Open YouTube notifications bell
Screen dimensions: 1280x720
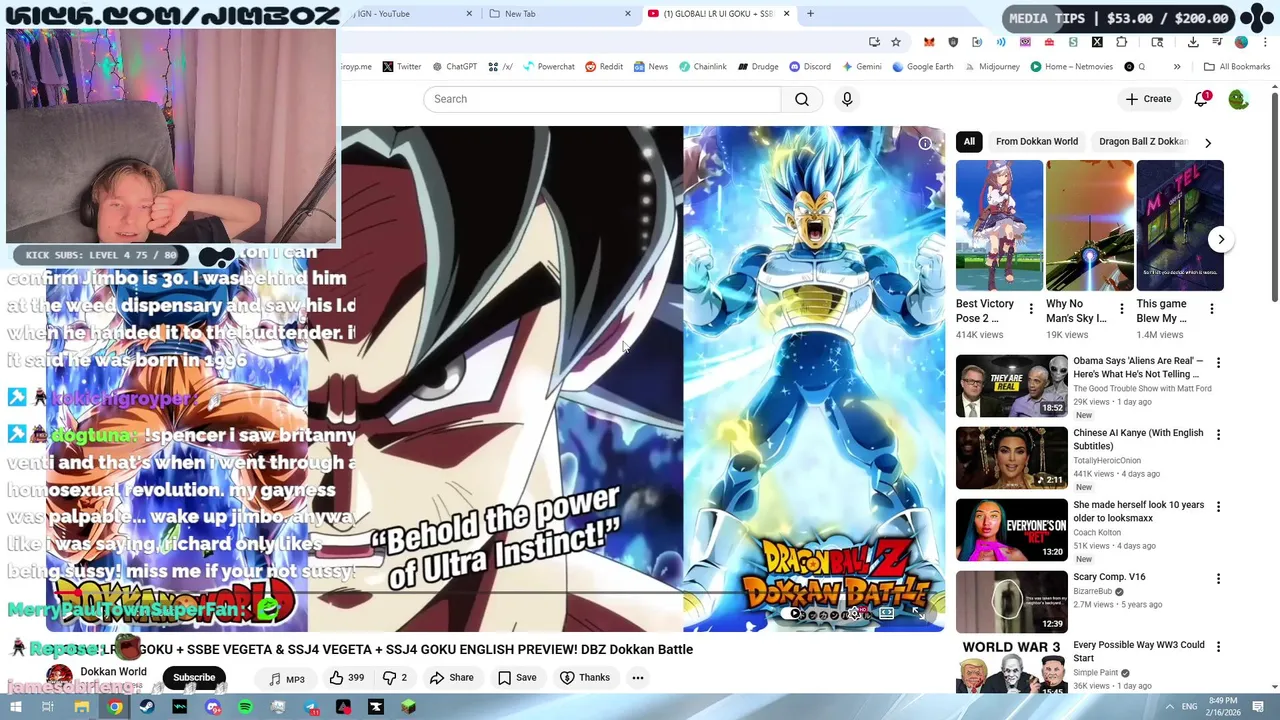pos(1201,99)
